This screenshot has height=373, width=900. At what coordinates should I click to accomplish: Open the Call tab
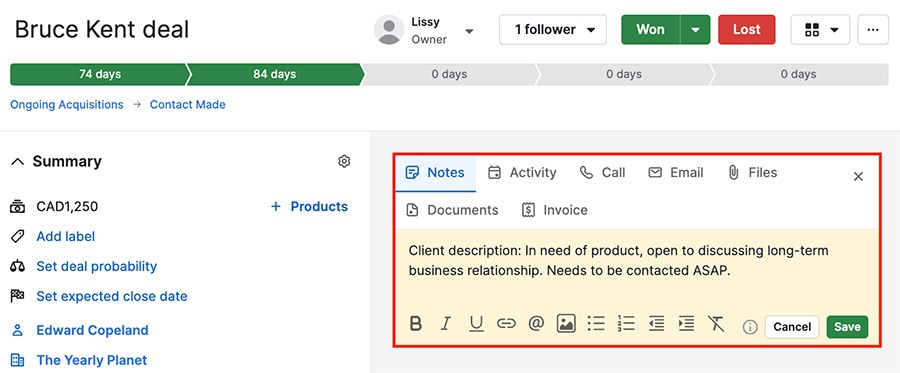(602, 173)
